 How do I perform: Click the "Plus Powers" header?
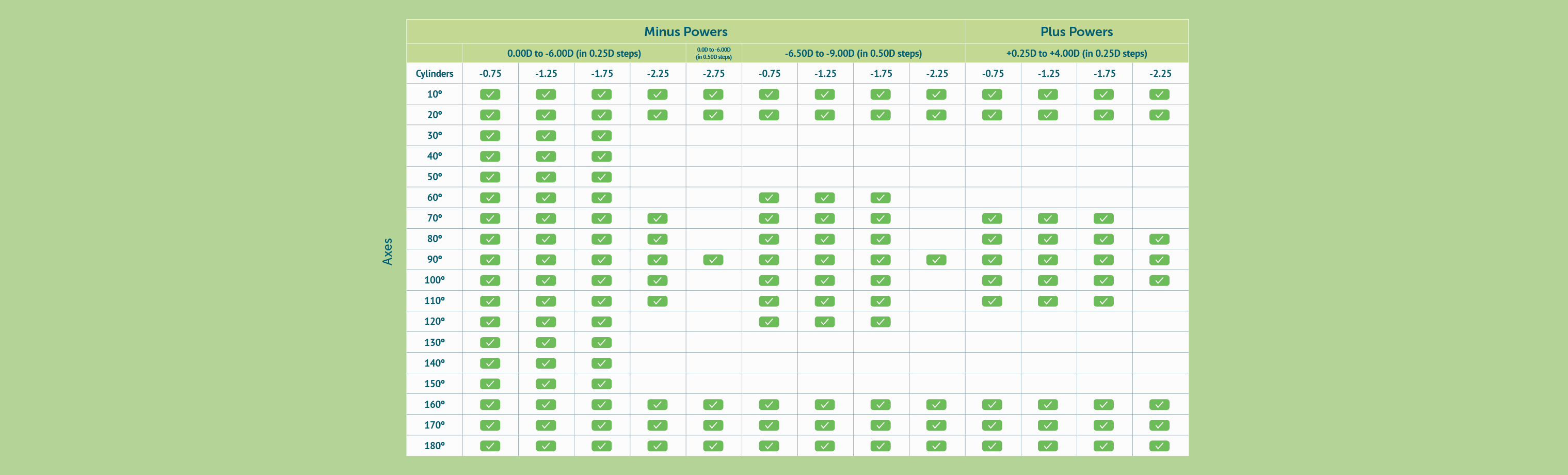(1076, 31)
